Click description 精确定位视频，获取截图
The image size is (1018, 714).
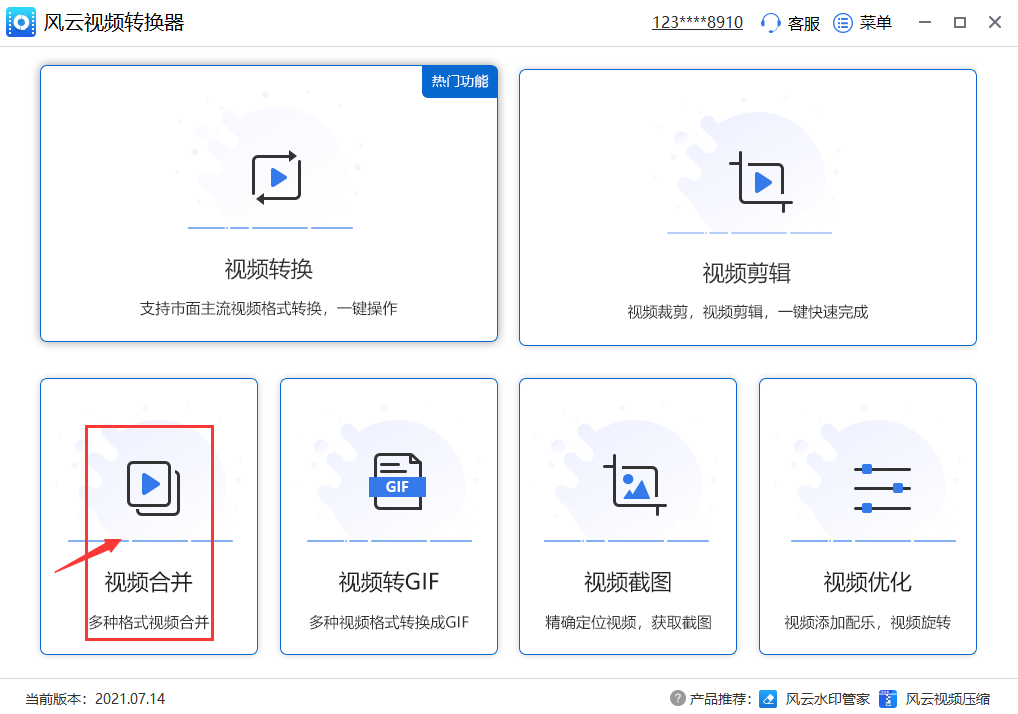tap(628, 622)
